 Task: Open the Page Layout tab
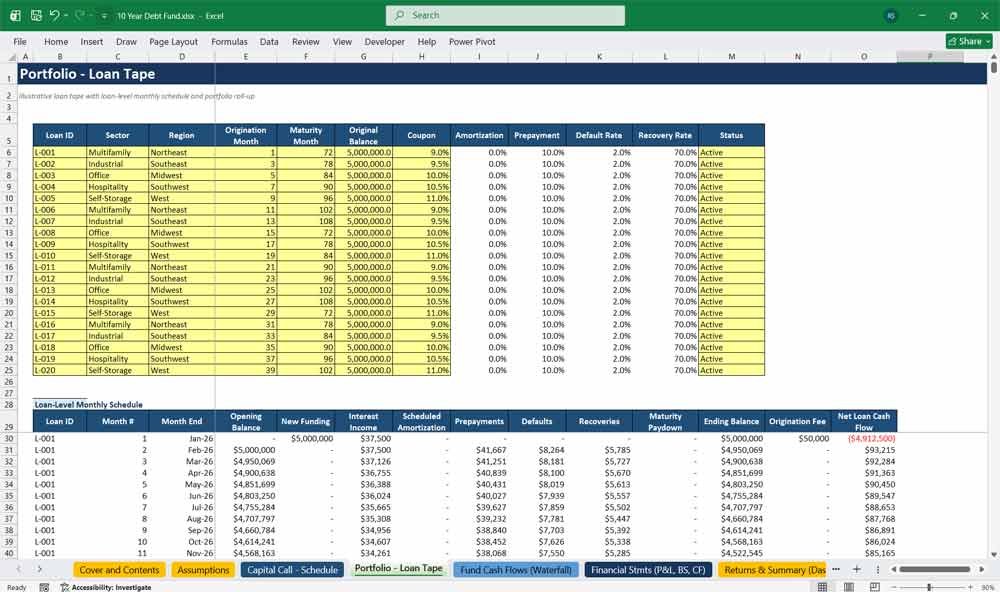tap(173, 41)
